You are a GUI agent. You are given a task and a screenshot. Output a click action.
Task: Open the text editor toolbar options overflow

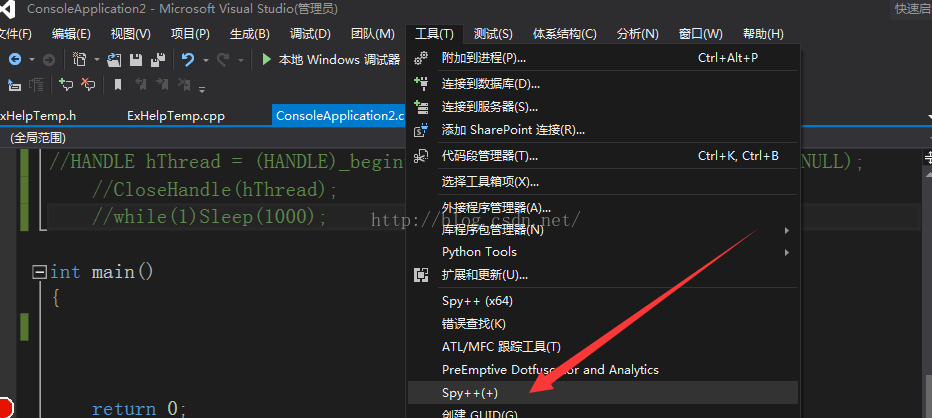pyautogui.click(x=202, y=89)
